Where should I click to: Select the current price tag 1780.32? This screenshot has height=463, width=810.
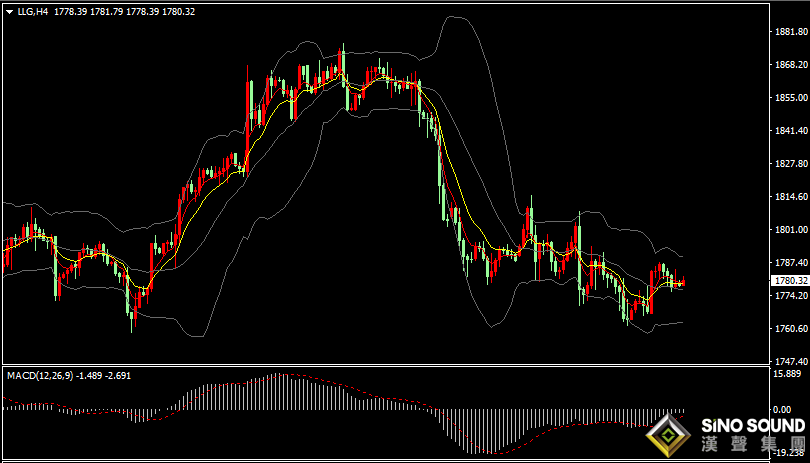(791, 281)
